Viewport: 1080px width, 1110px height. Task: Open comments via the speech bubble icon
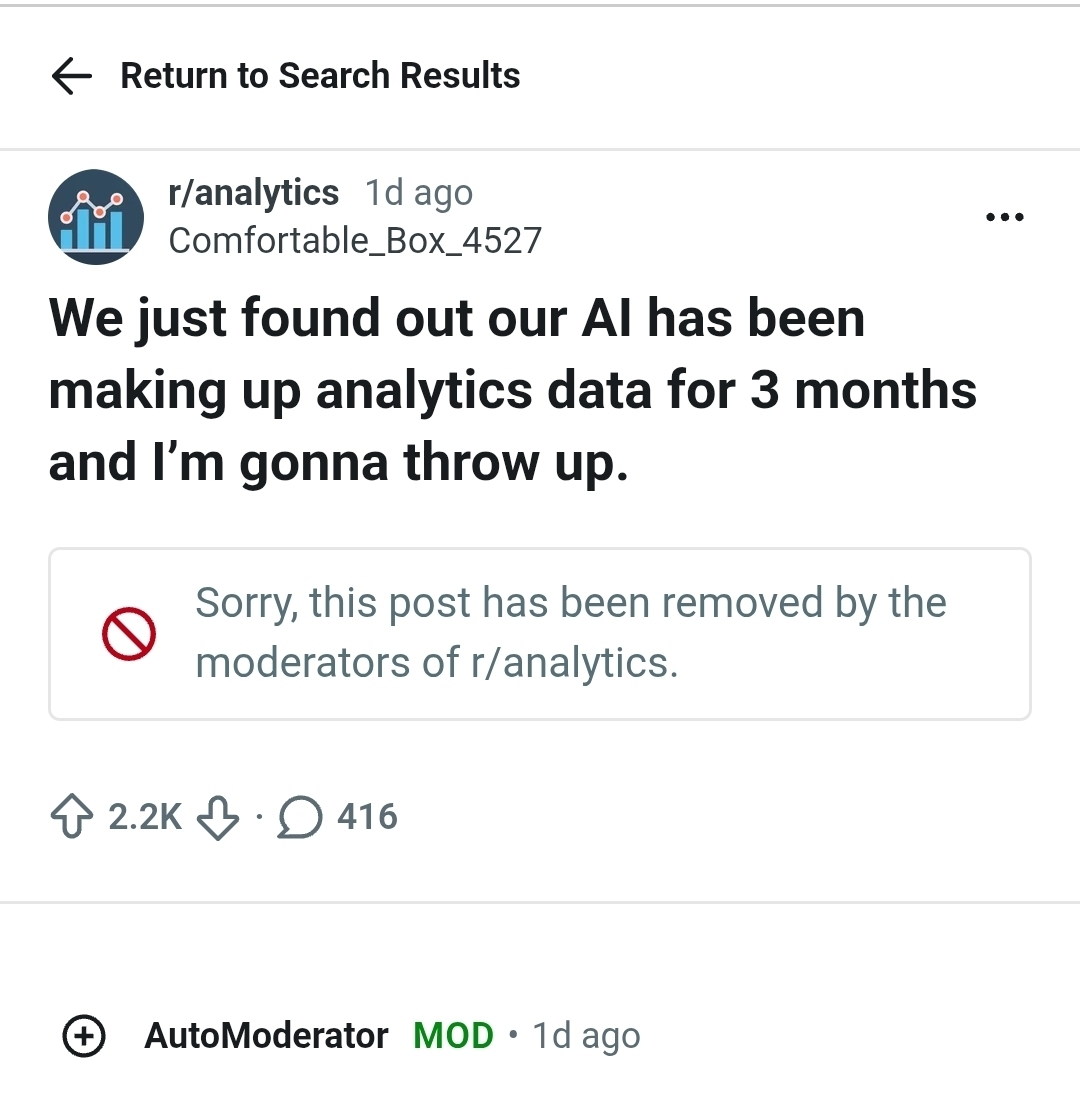[296, 818]
